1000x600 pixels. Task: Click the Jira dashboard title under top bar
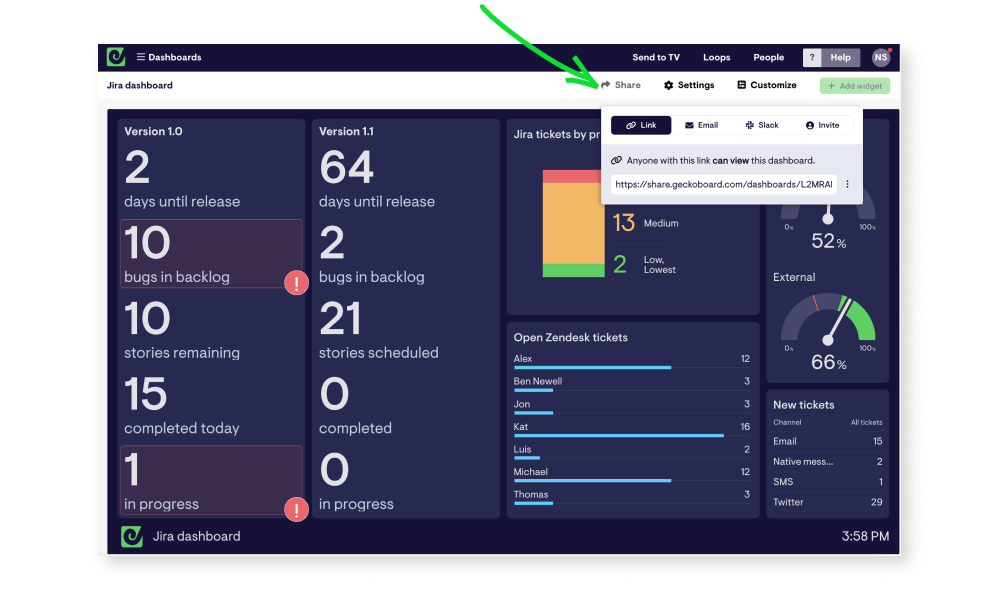coord(140,85)
